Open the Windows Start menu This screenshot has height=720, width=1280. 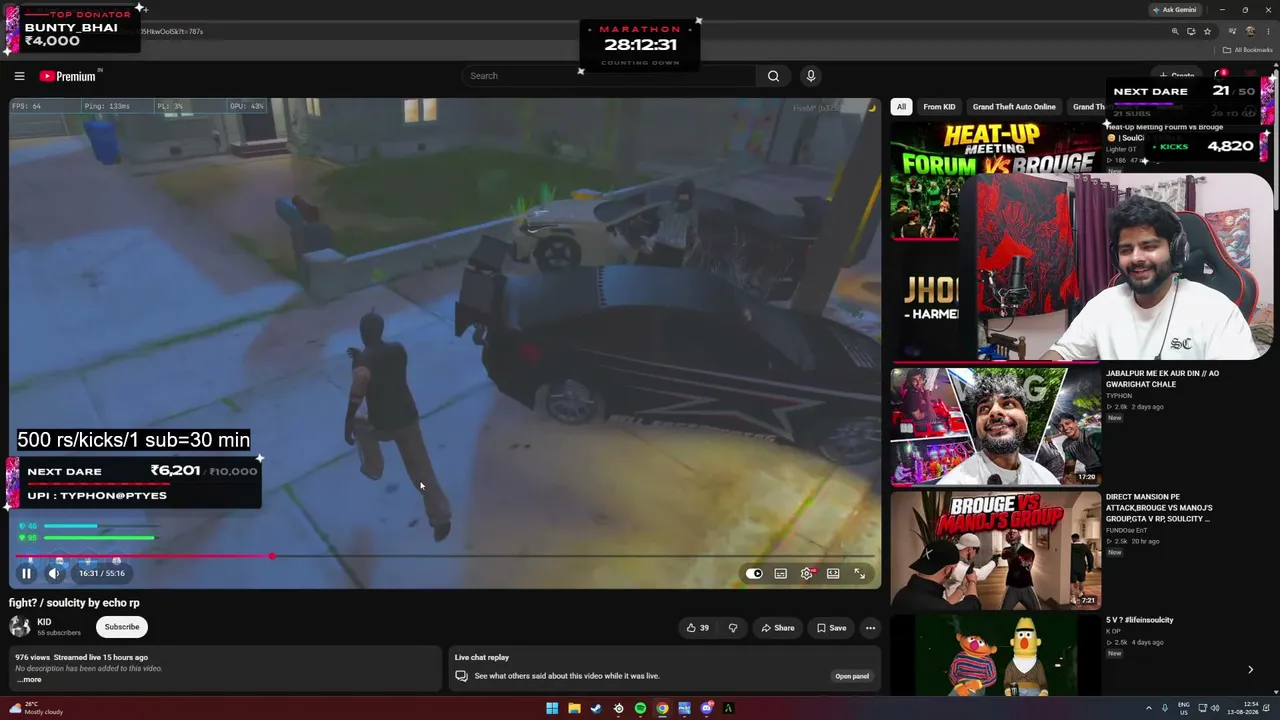pyautogui.click(x=552, y=709)
